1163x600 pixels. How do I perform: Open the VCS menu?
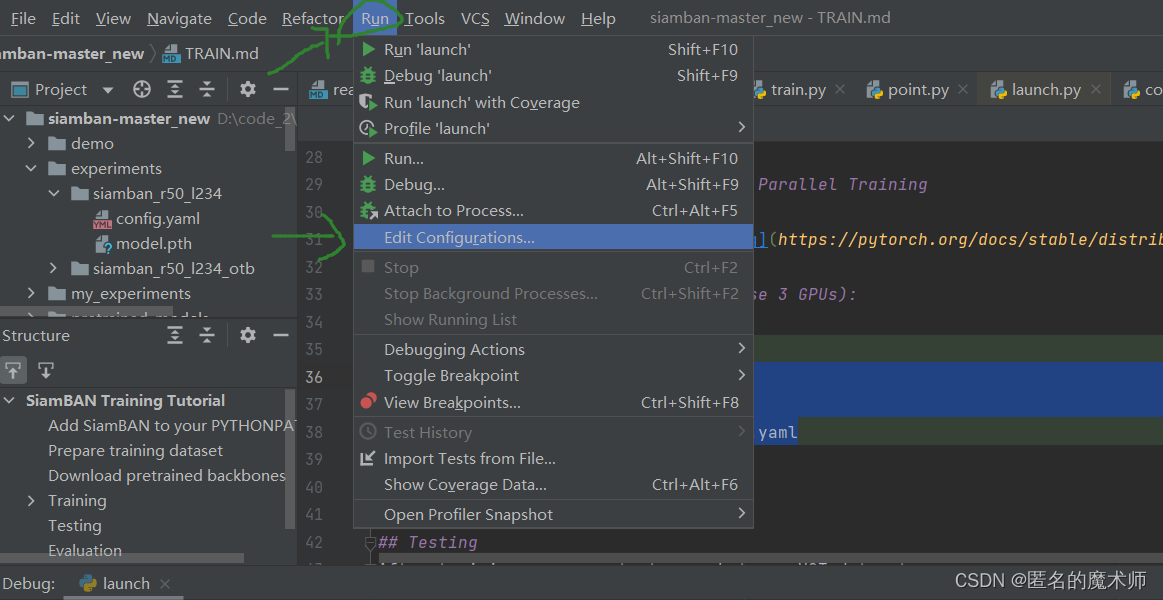(x=474, y=17)
